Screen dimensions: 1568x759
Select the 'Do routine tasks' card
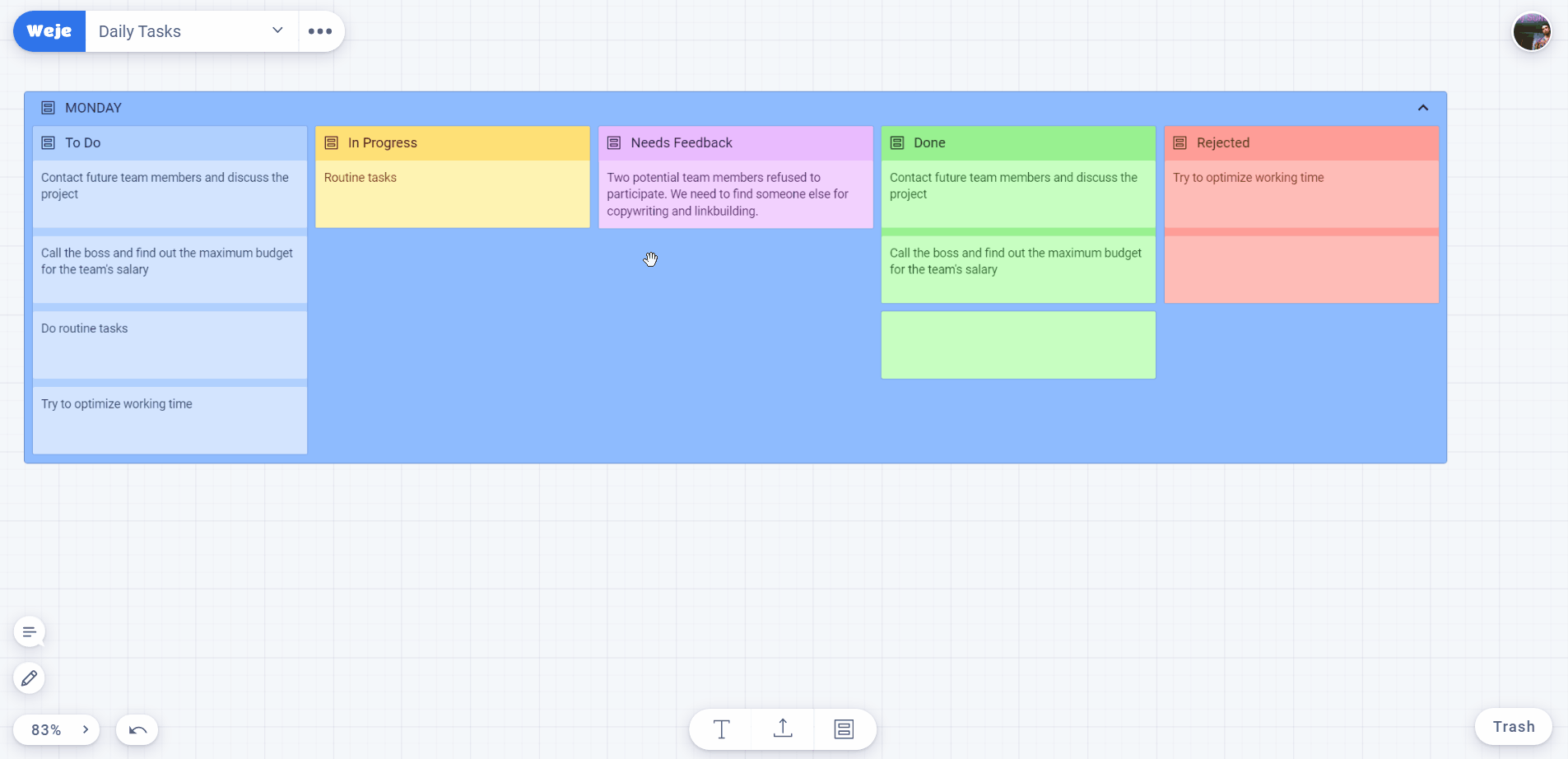(x=170, y=345)
